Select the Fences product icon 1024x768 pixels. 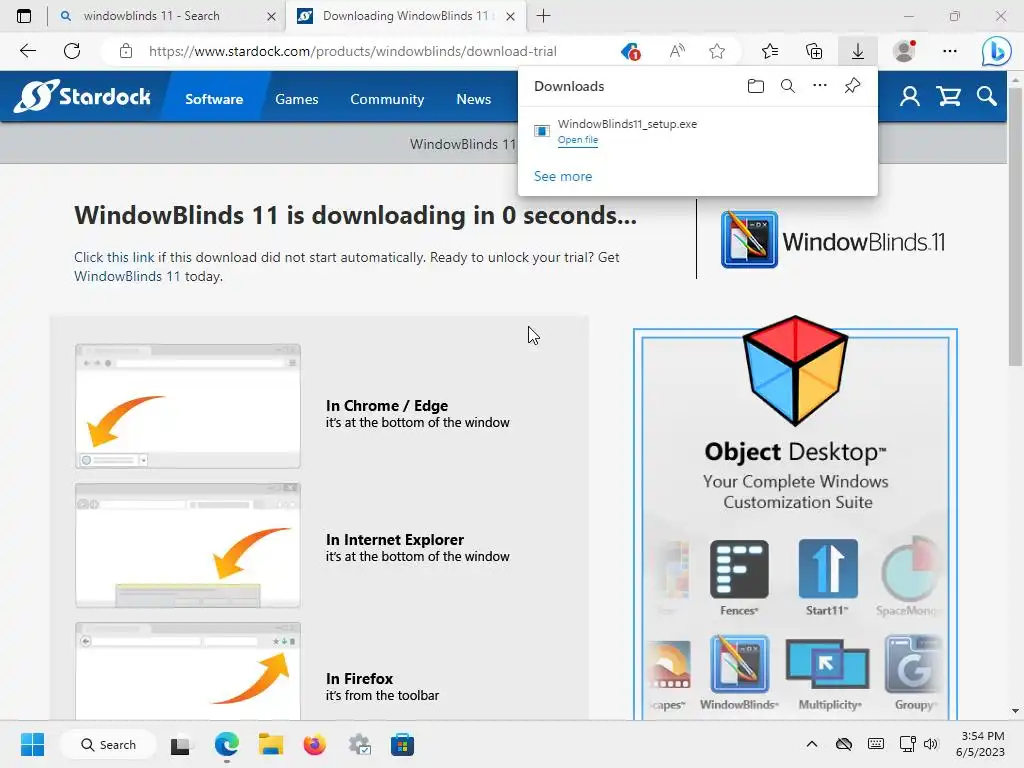point(739,569)
